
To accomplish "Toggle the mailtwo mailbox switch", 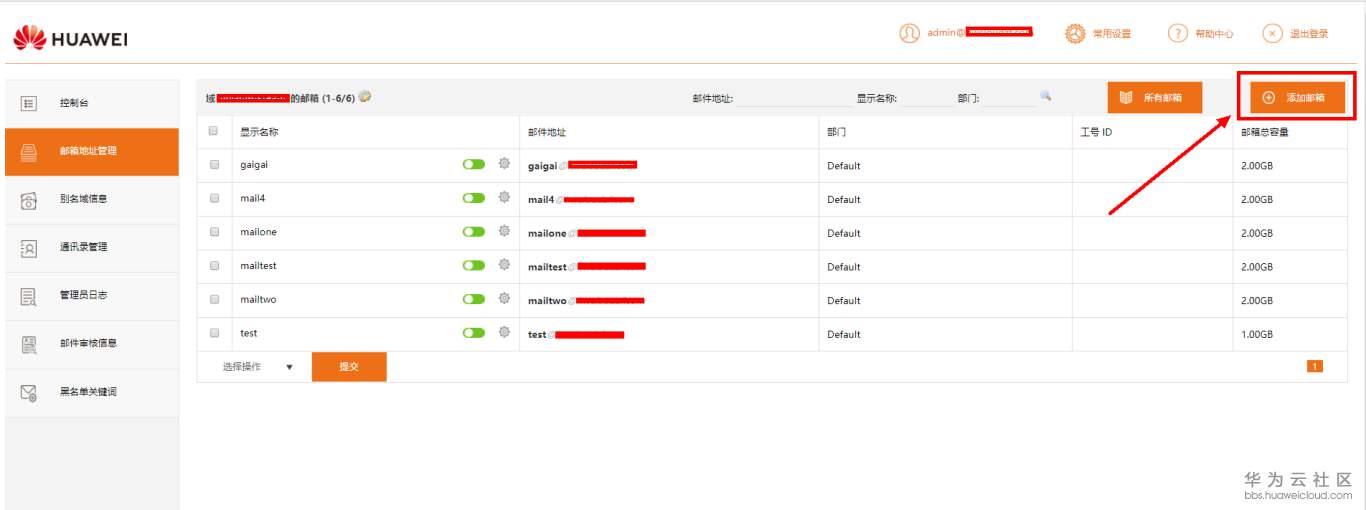I will 474,299.
